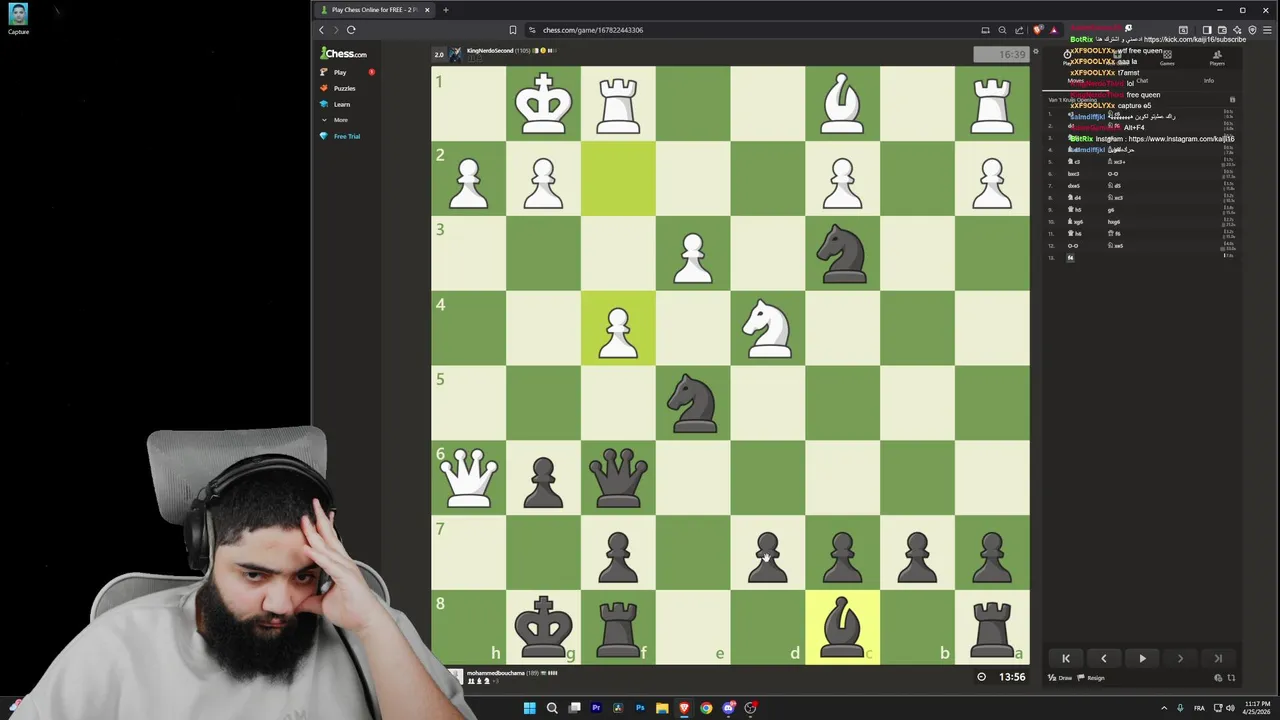Viewport: 1280px width, 720px height.
Task: Open Brave browser from taskbar
Action: 684,708
